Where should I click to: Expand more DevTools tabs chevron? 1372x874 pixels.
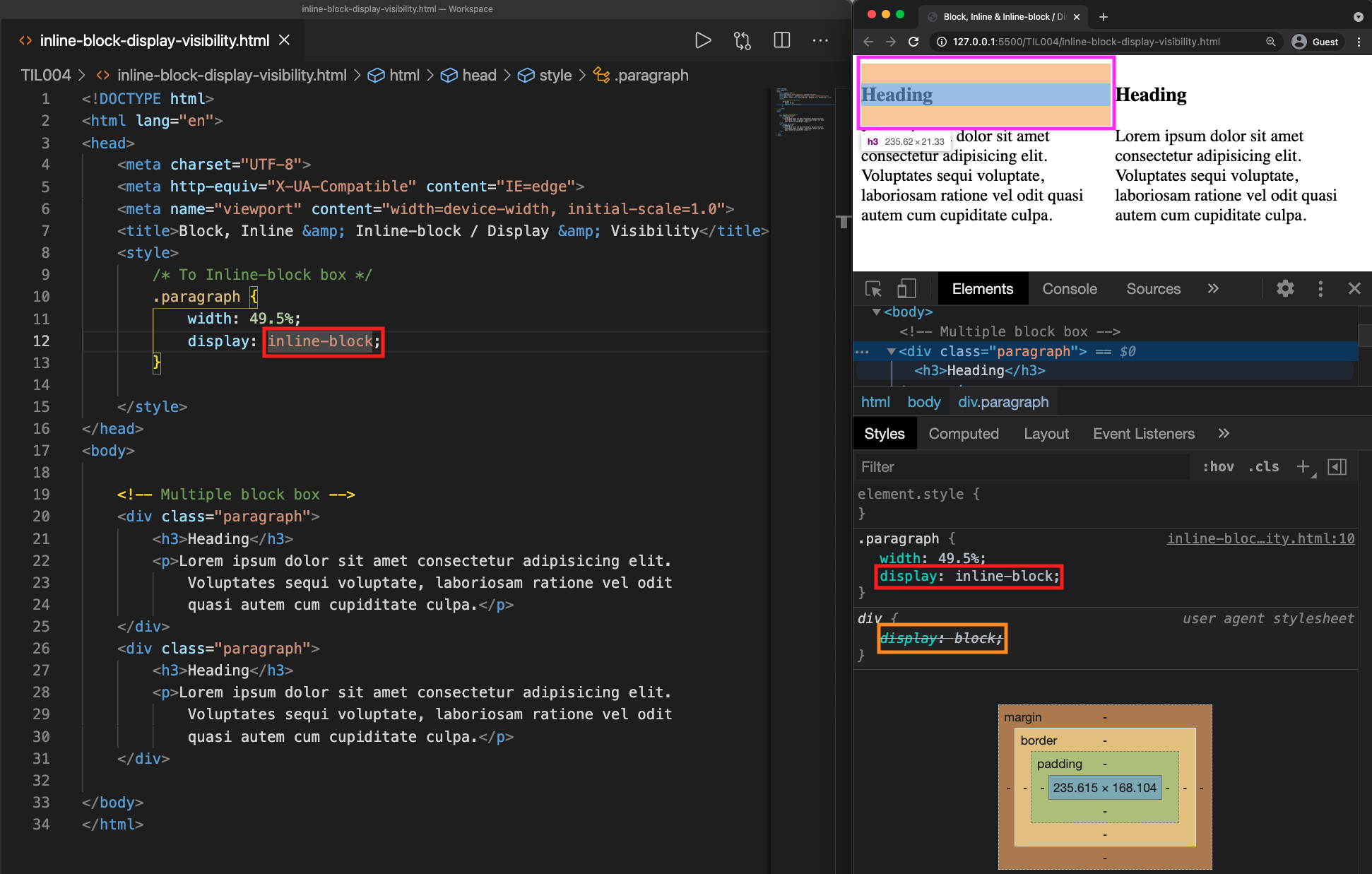click(1213, 288)
